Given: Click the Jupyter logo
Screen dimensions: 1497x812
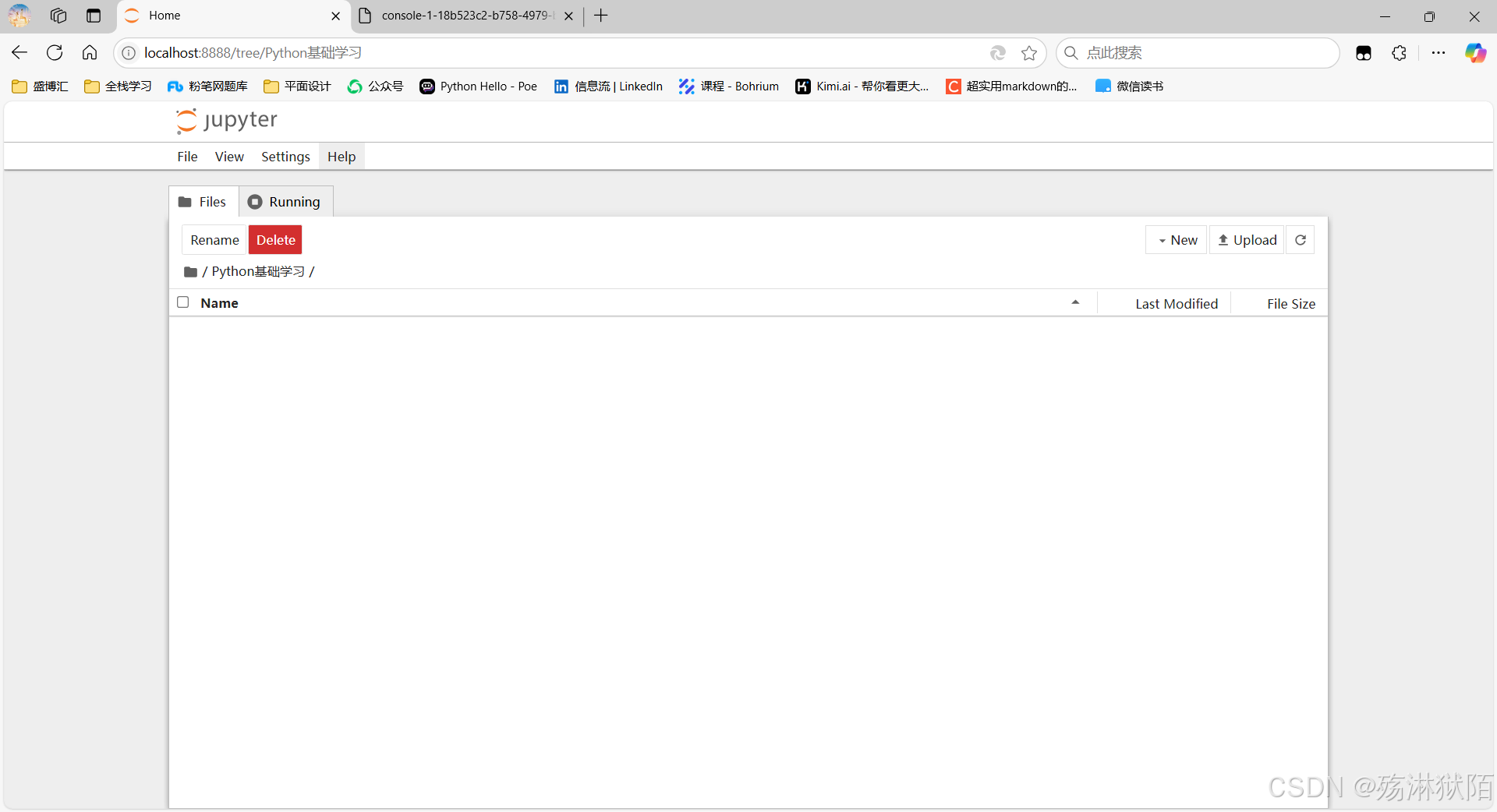Looking at the screenshot, I should coord(227,120).
